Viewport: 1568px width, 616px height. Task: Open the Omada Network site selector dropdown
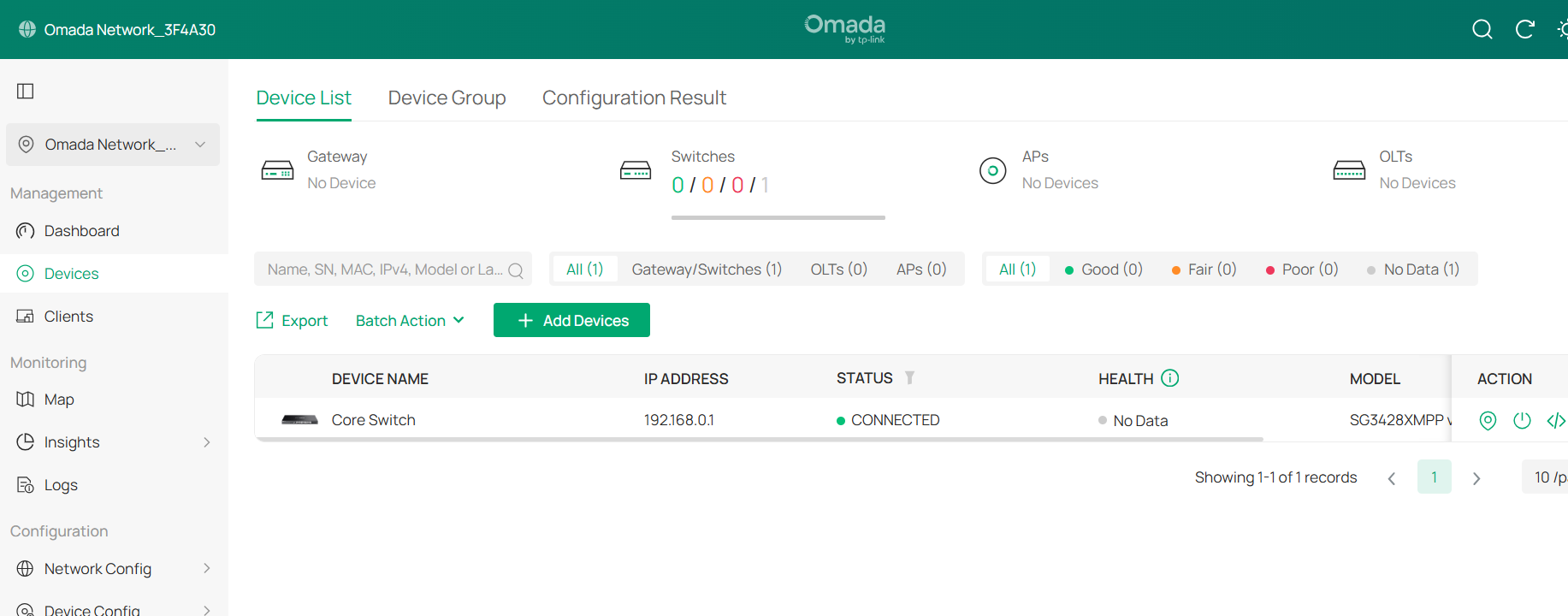(113, 145)
